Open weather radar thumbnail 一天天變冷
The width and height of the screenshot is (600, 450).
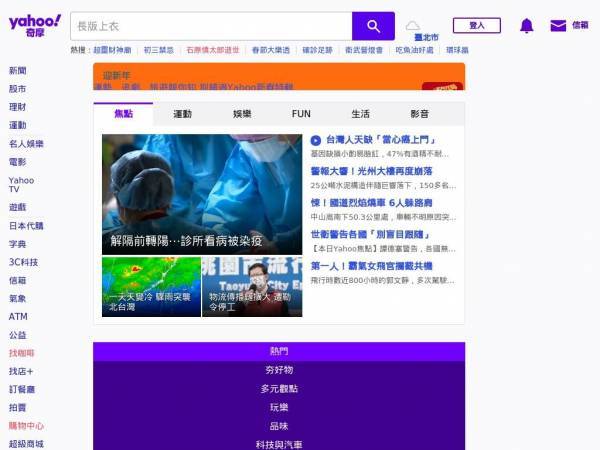pyautogui.click(x=151, y=287)
